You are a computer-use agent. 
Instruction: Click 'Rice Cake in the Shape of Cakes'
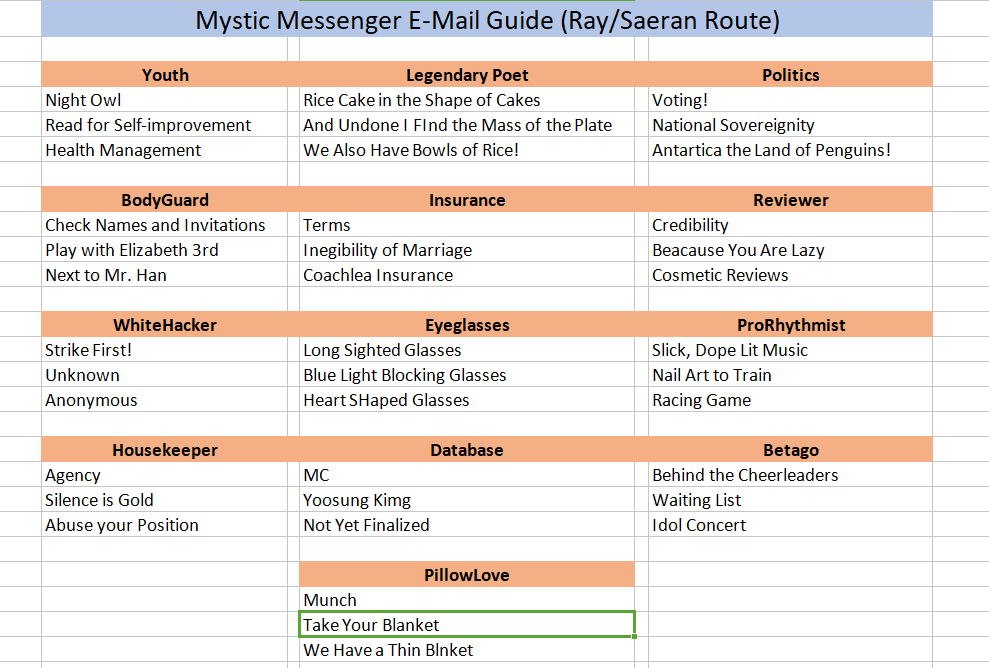click(467, 100)
